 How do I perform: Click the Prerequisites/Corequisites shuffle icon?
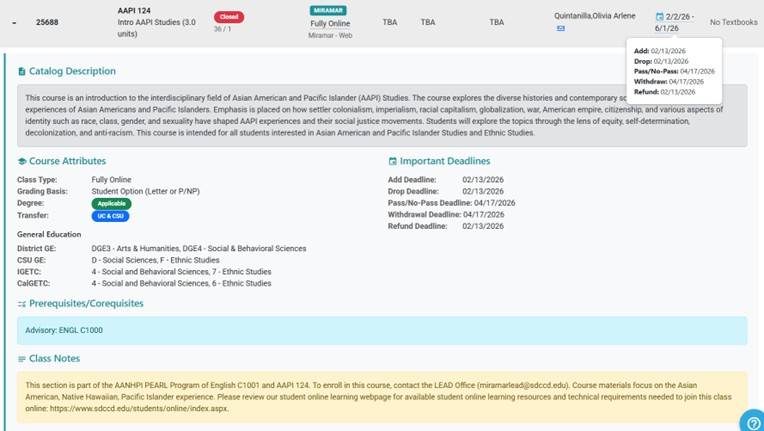(21, 304)
